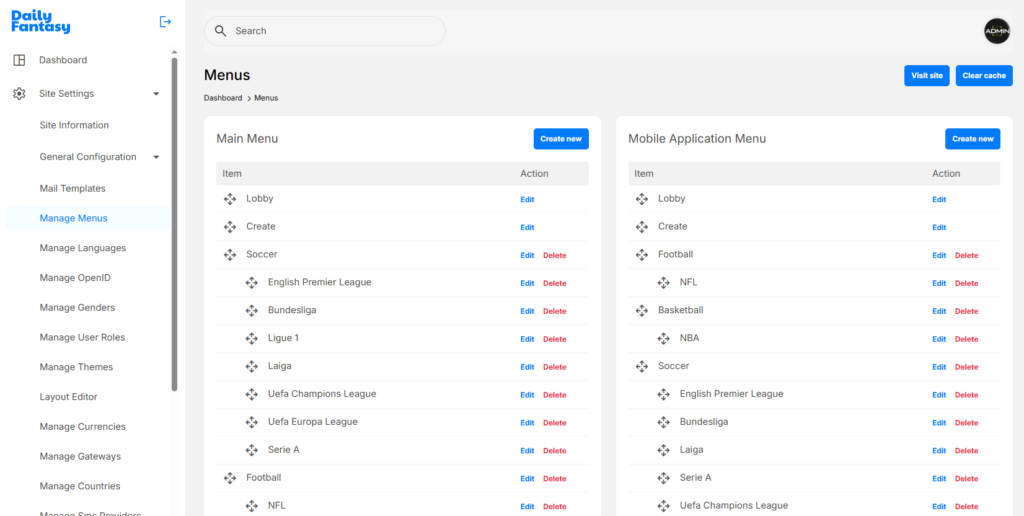Click the Site Settings gear icon

(19, 94)
